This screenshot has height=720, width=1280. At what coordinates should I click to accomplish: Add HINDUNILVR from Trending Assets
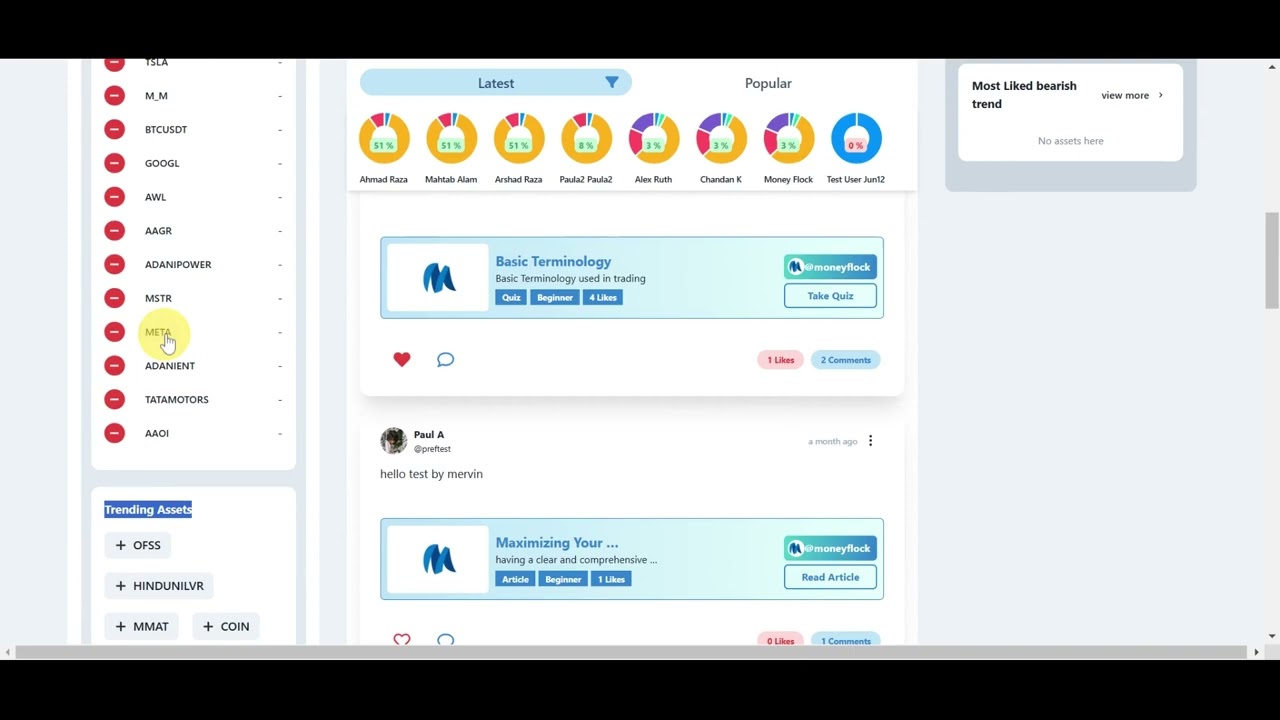[x=159, y=586]
